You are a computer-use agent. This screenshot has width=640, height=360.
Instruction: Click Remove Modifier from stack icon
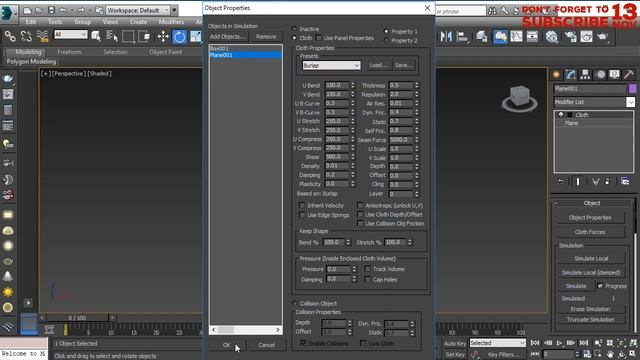607,181
